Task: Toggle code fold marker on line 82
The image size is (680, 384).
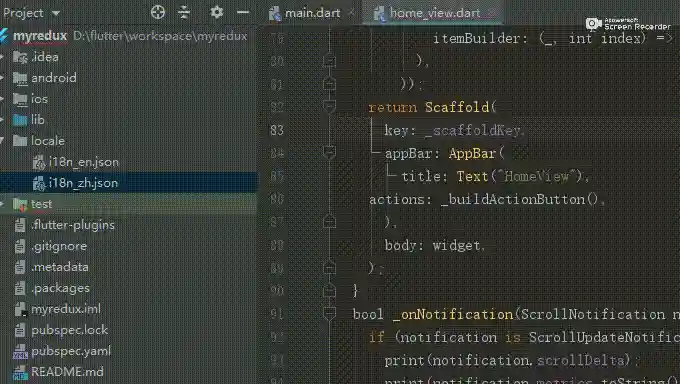Action: 329,106
